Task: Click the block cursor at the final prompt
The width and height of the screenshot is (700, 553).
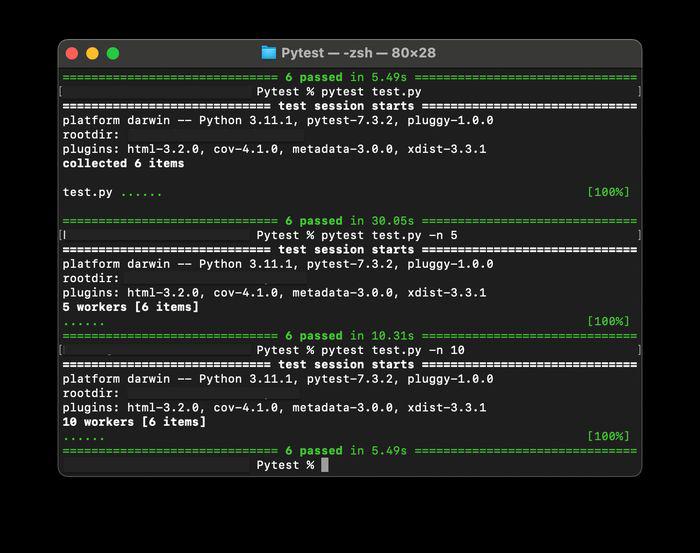Action: (x=325, y=465)
